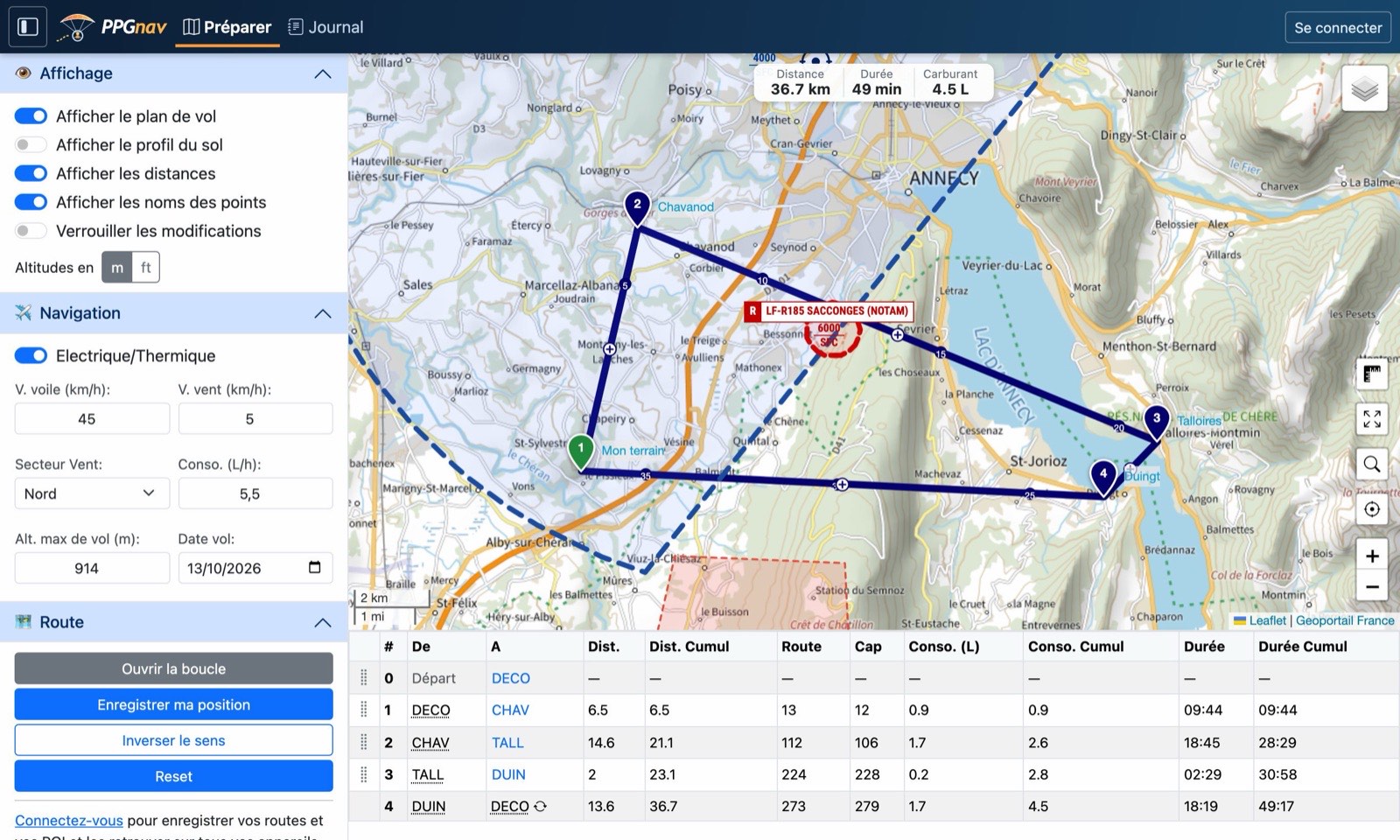Click the map measure ruler tool
Viewport: 1400px width, 840px height.
point(1372,374)
